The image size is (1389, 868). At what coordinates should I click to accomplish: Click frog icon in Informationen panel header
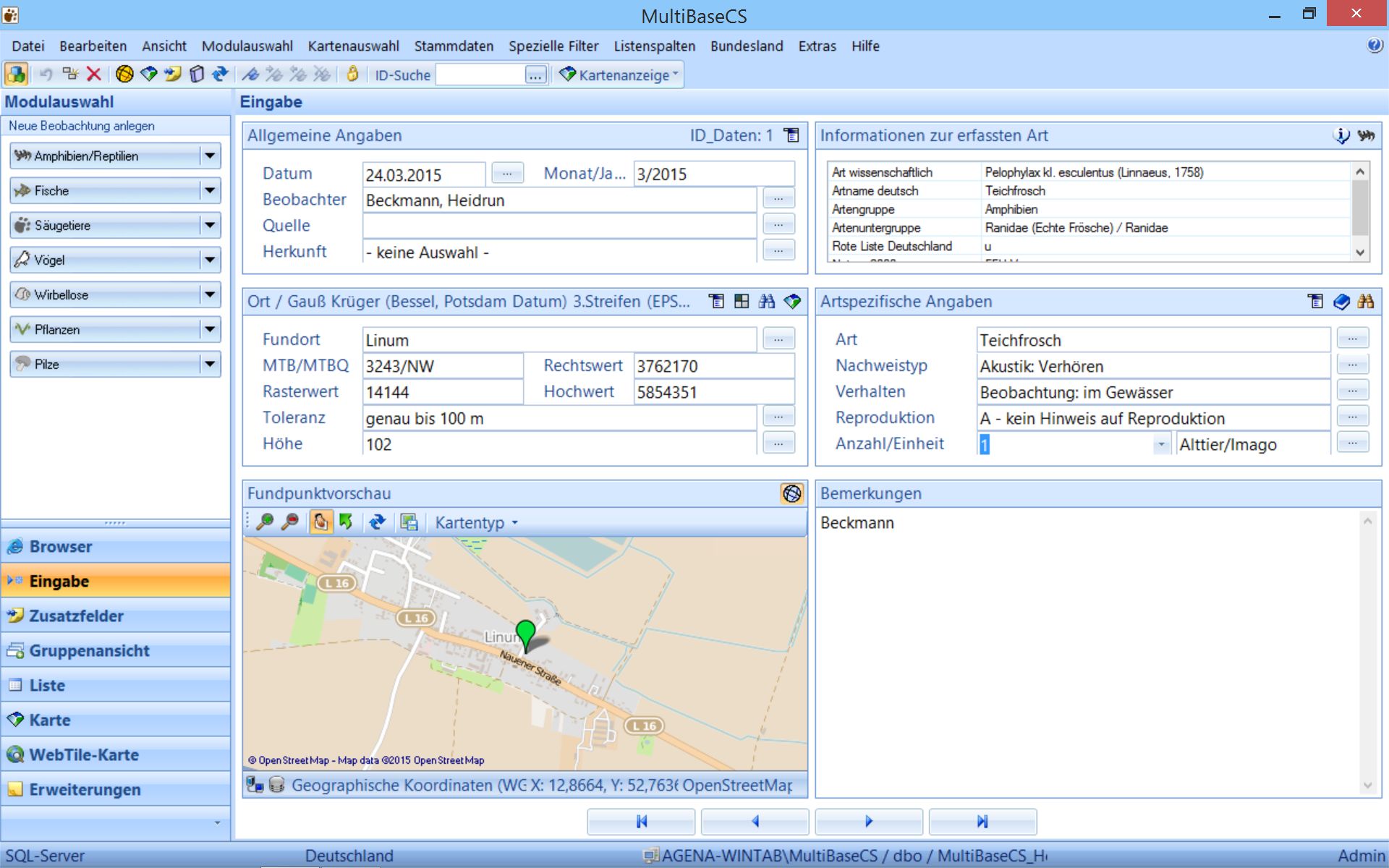click(1366, 135)
